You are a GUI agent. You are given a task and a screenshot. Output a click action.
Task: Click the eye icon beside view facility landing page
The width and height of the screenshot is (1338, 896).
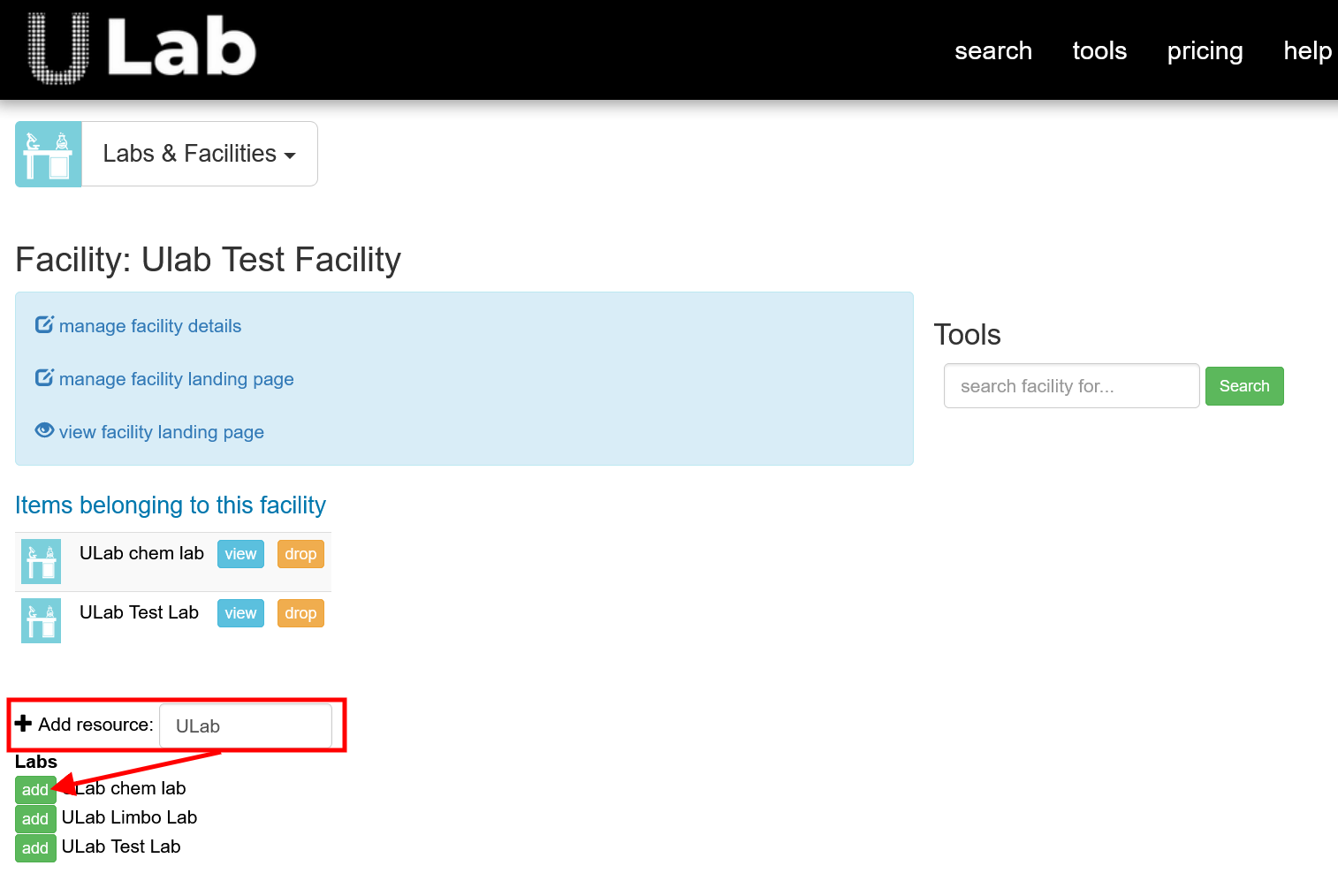(x=44, y=430)
